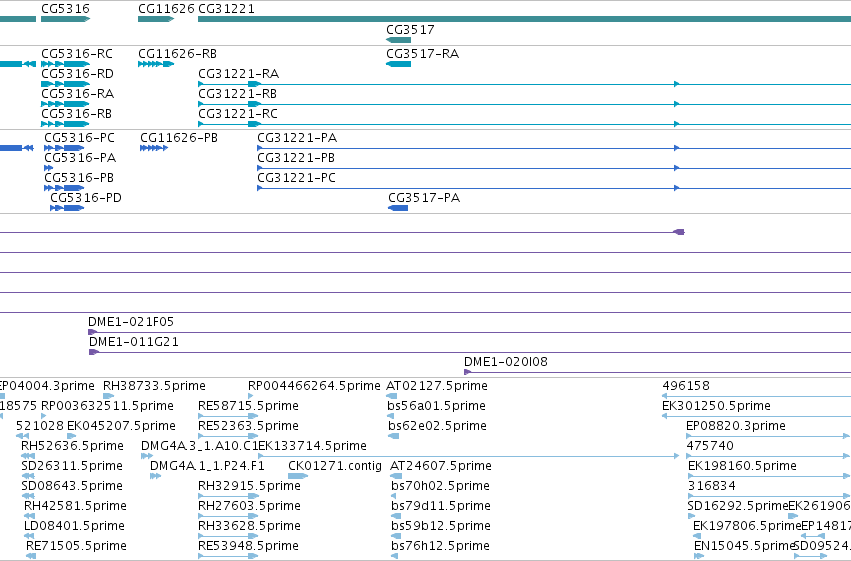Select transcript CG31221-RC
Viewport: 851px width, 561px height.
[238, 114]
